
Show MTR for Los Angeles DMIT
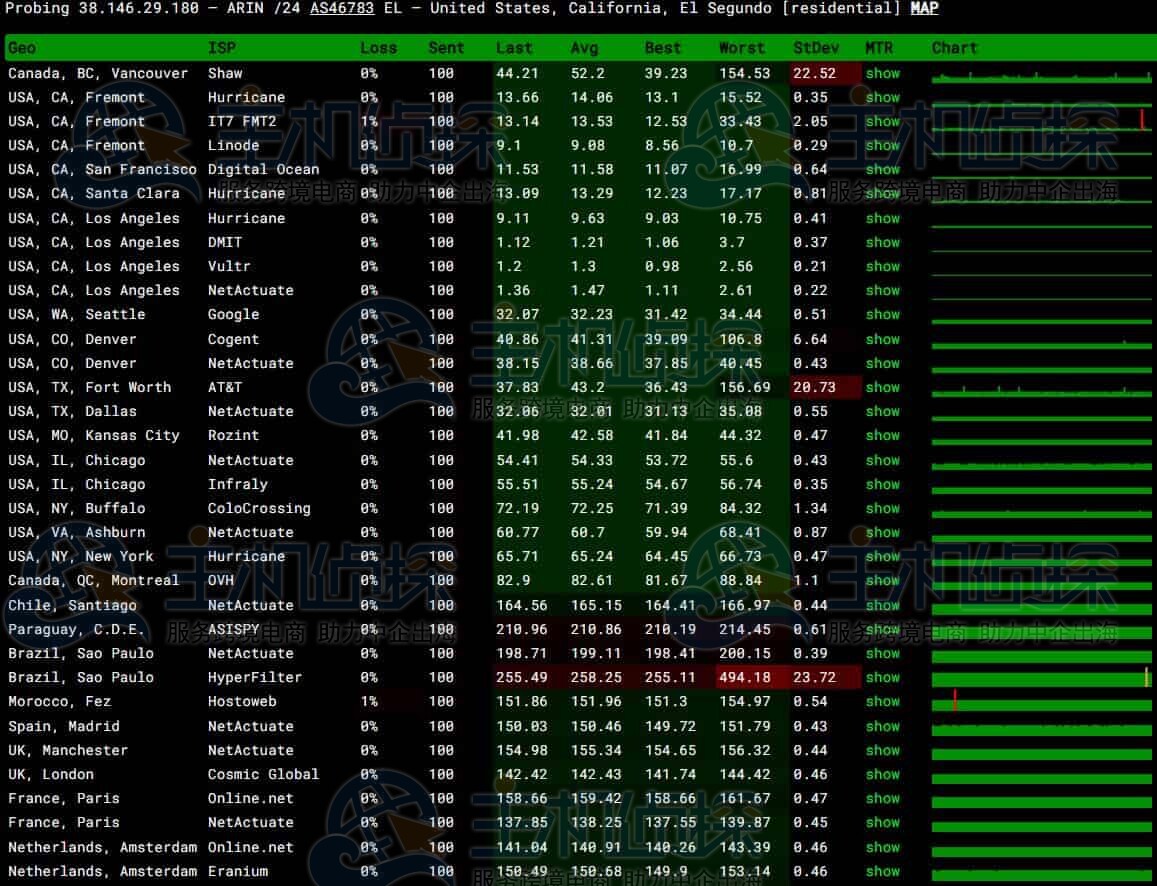[882, 242]
